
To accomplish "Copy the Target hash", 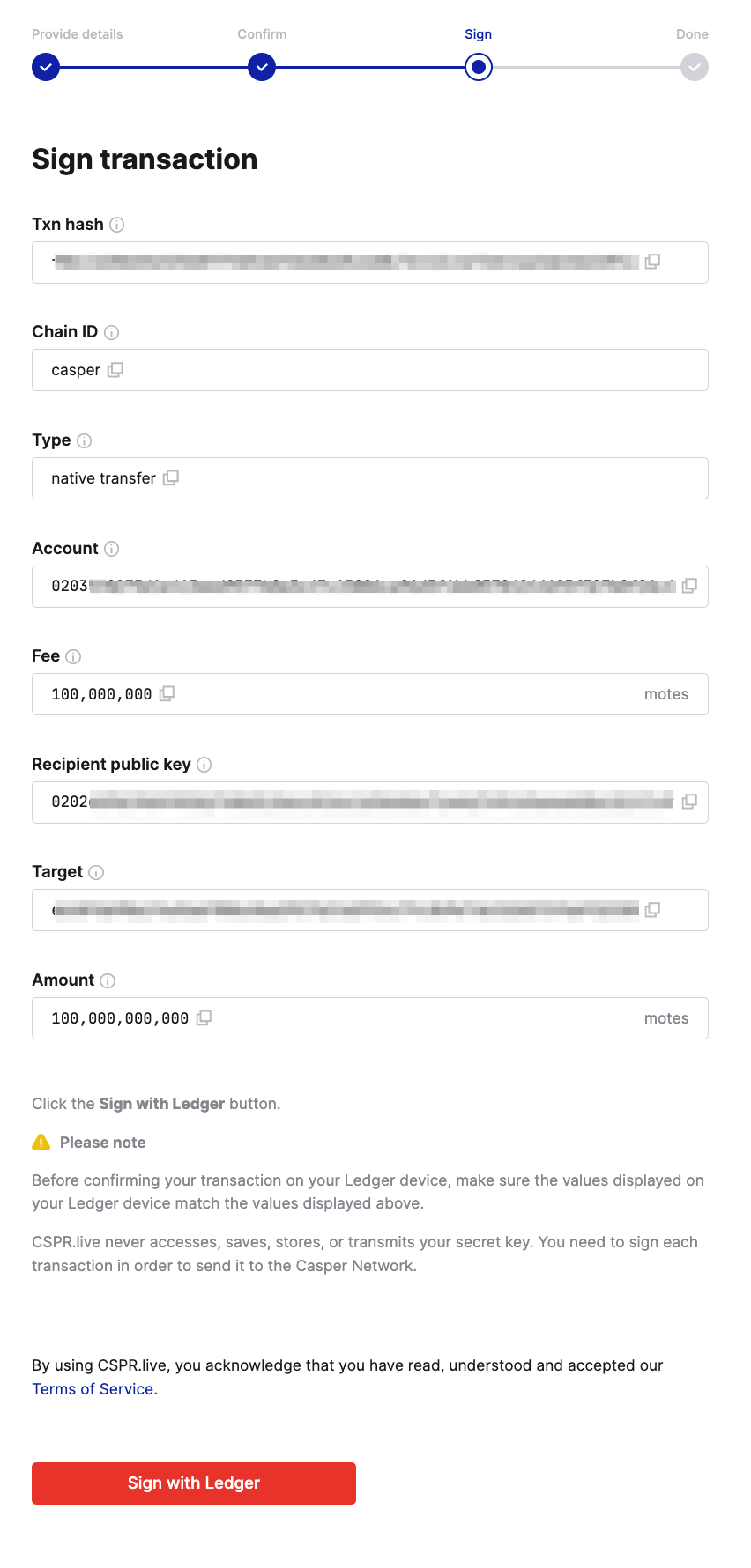I will click(652, 910).
